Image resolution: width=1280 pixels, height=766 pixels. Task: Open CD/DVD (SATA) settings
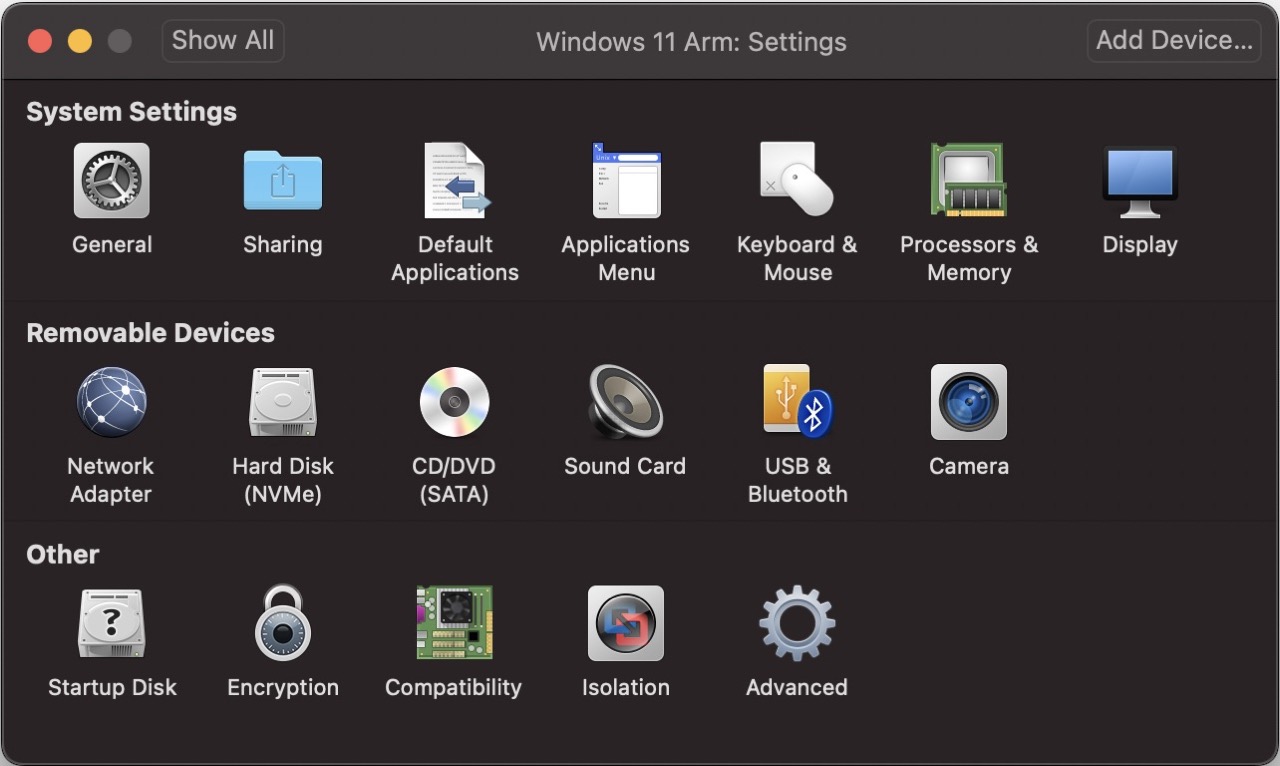click(454, 402)
